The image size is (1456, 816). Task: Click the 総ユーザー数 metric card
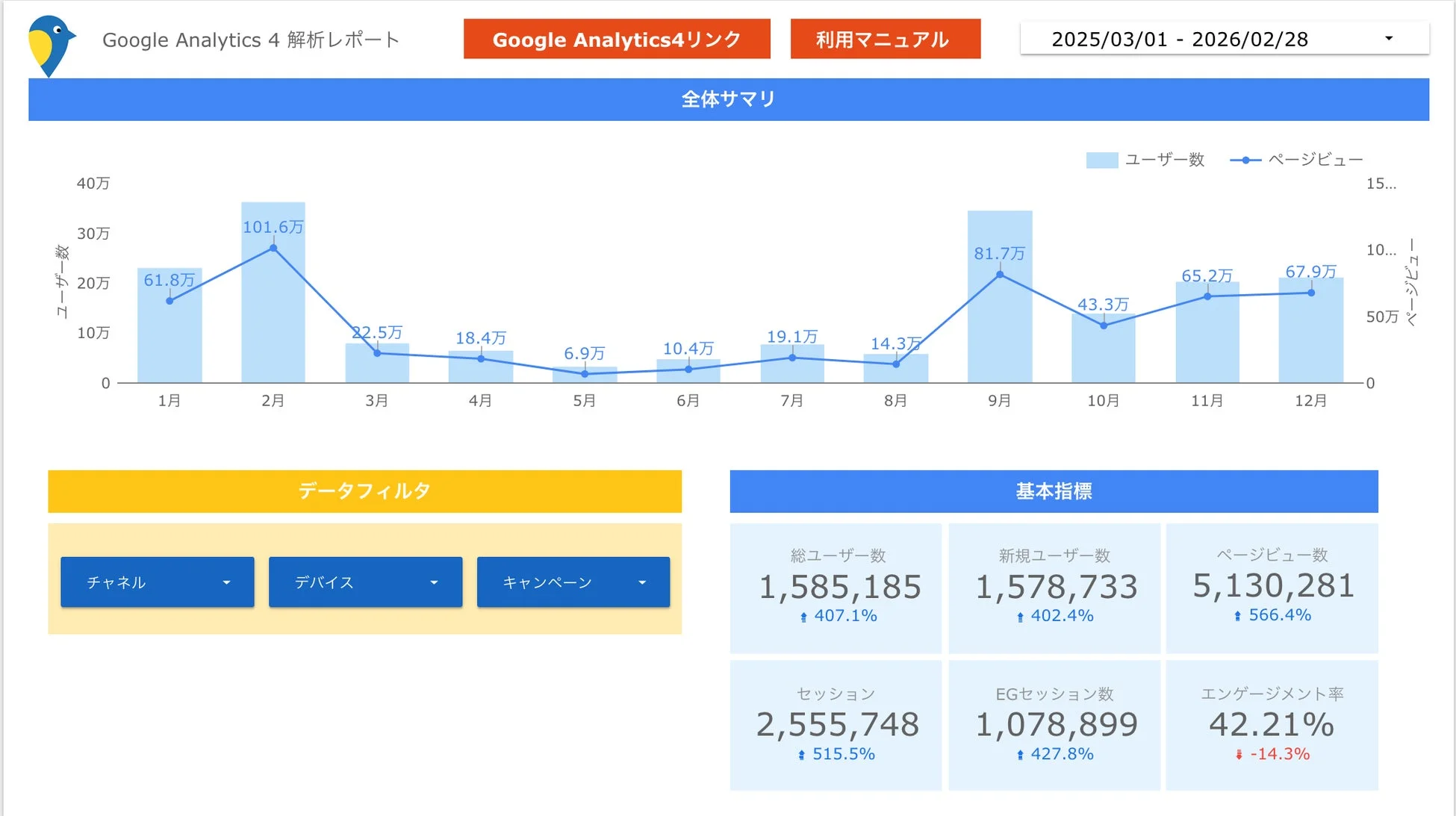coord(836,588)
